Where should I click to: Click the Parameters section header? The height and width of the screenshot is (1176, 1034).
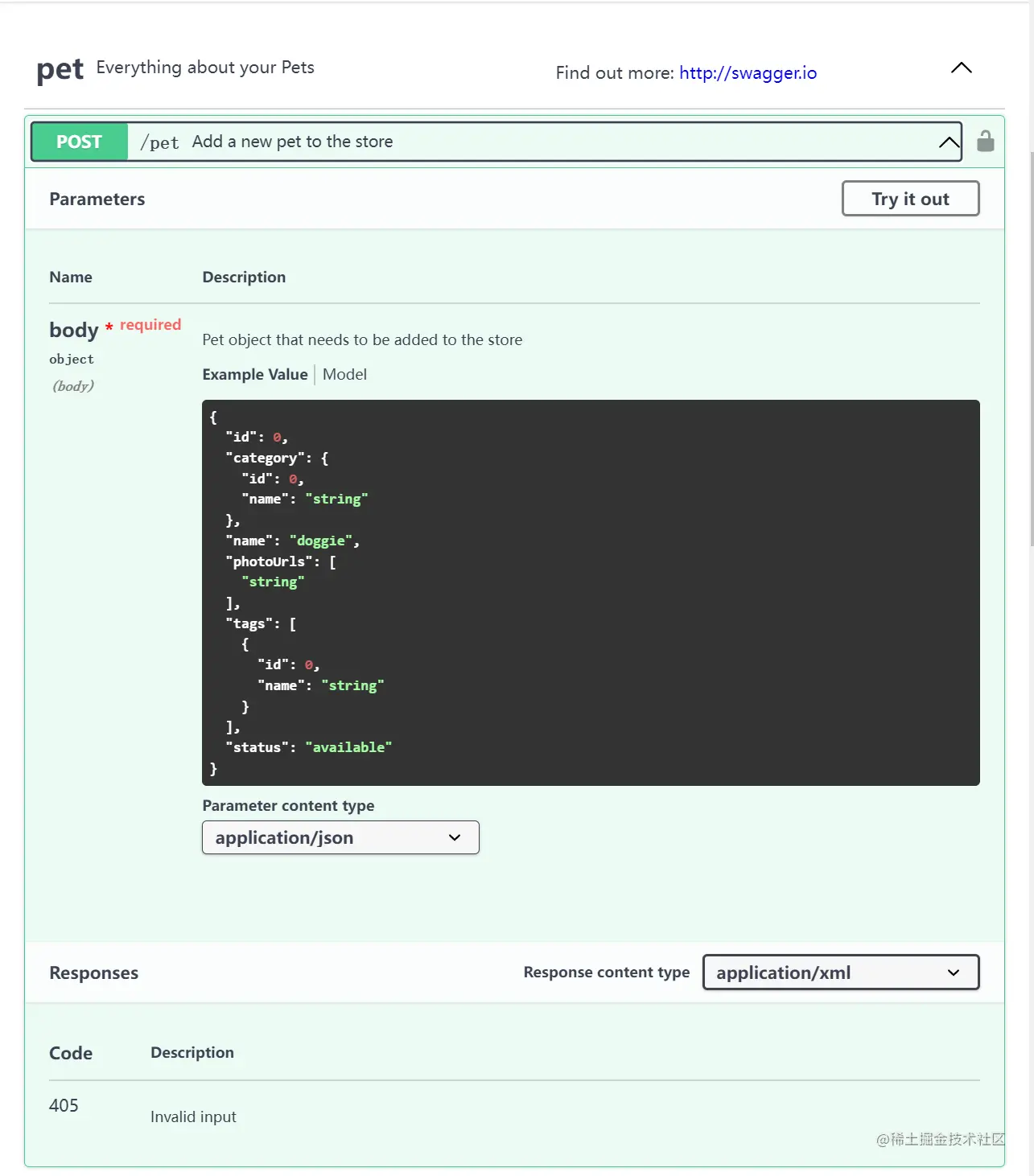pyautogui.click(x=97, y=199)
